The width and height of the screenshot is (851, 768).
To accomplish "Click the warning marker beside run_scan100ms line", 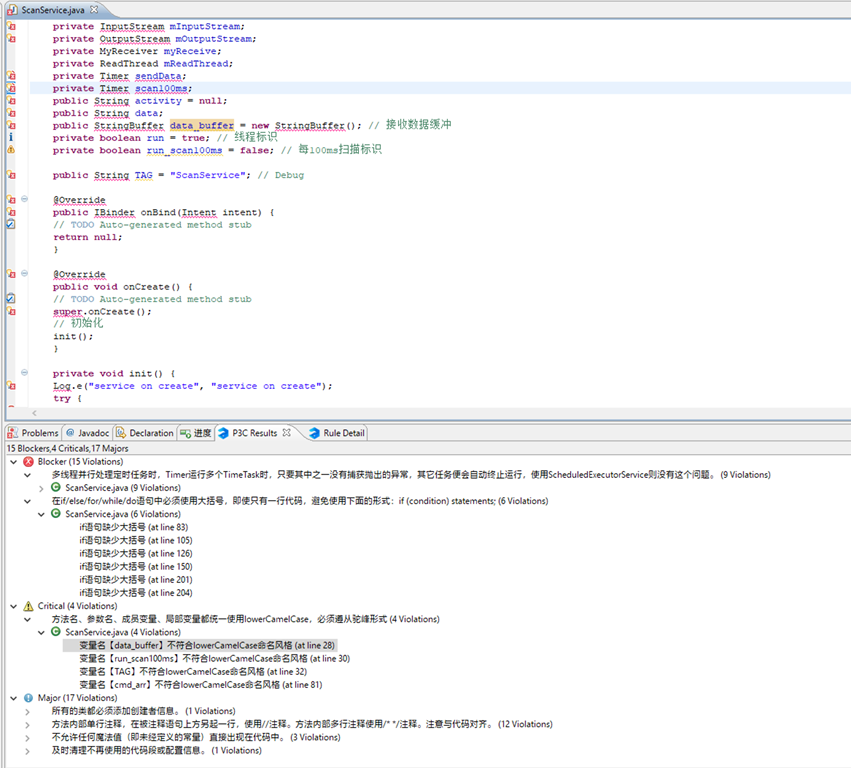I will [x=10, y=150].
